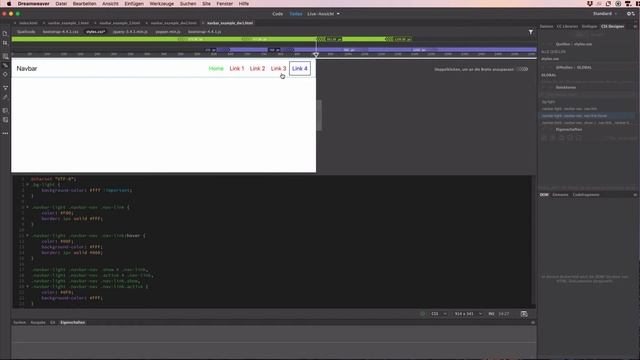Open the bootstrap-4.4.1.css related file

pyautogui.click(x=60, y=31)
